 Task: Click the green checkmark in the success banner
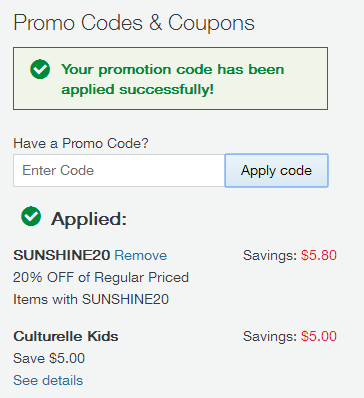click(40, 69)
